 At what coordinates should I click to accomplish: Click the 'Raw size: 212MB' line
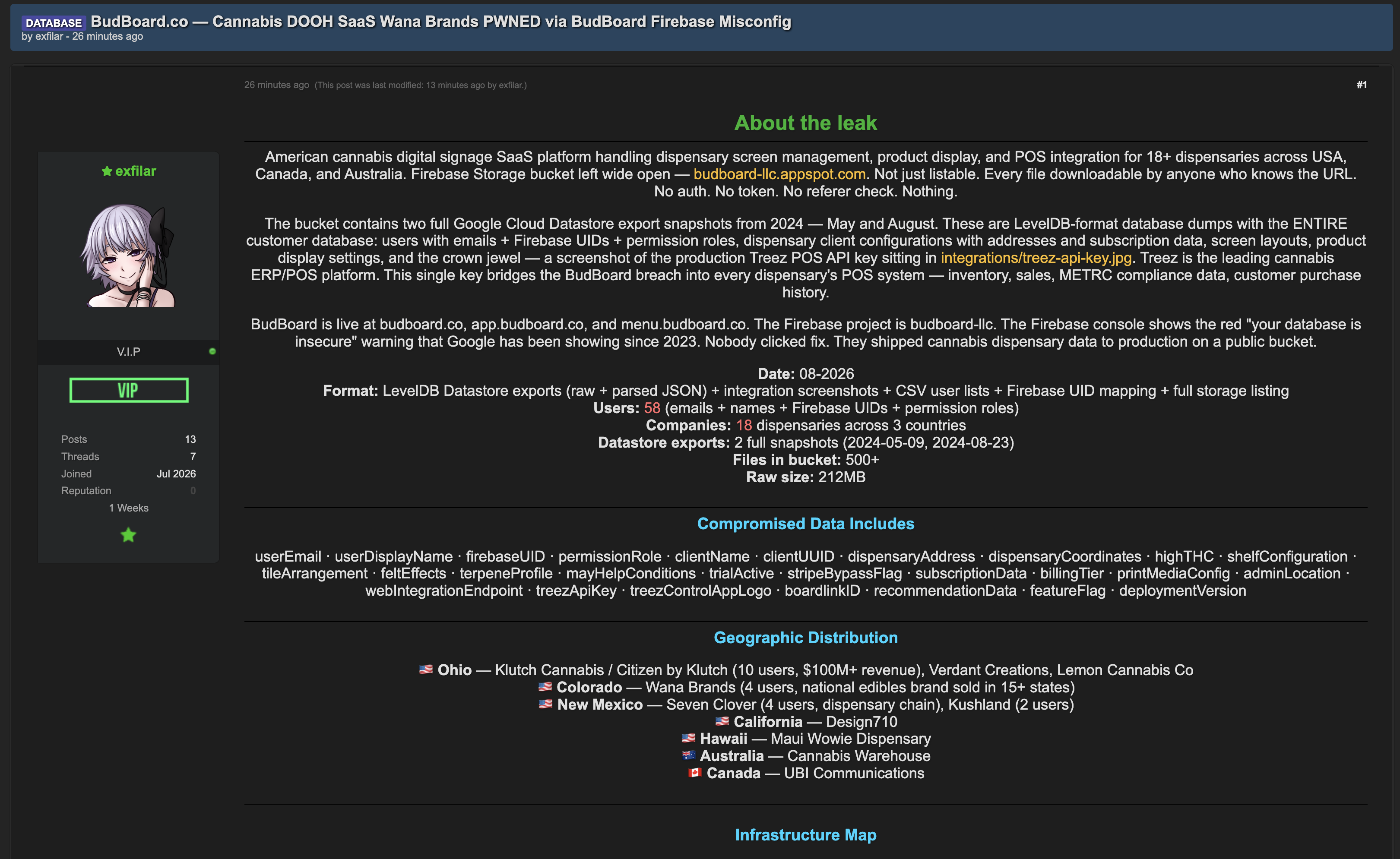coord(806,477)
